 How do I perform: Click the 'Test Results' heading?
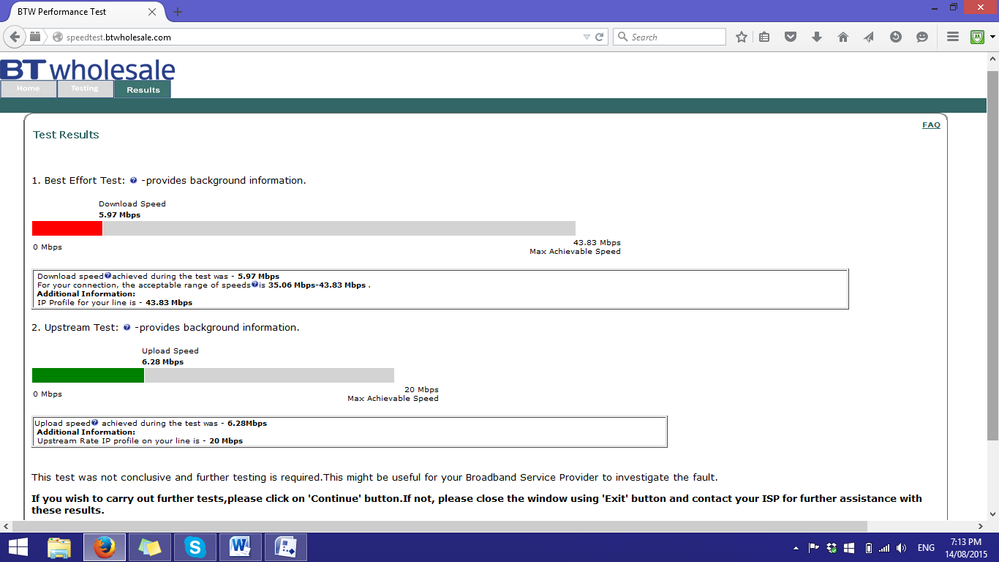[x=66, y=134]
